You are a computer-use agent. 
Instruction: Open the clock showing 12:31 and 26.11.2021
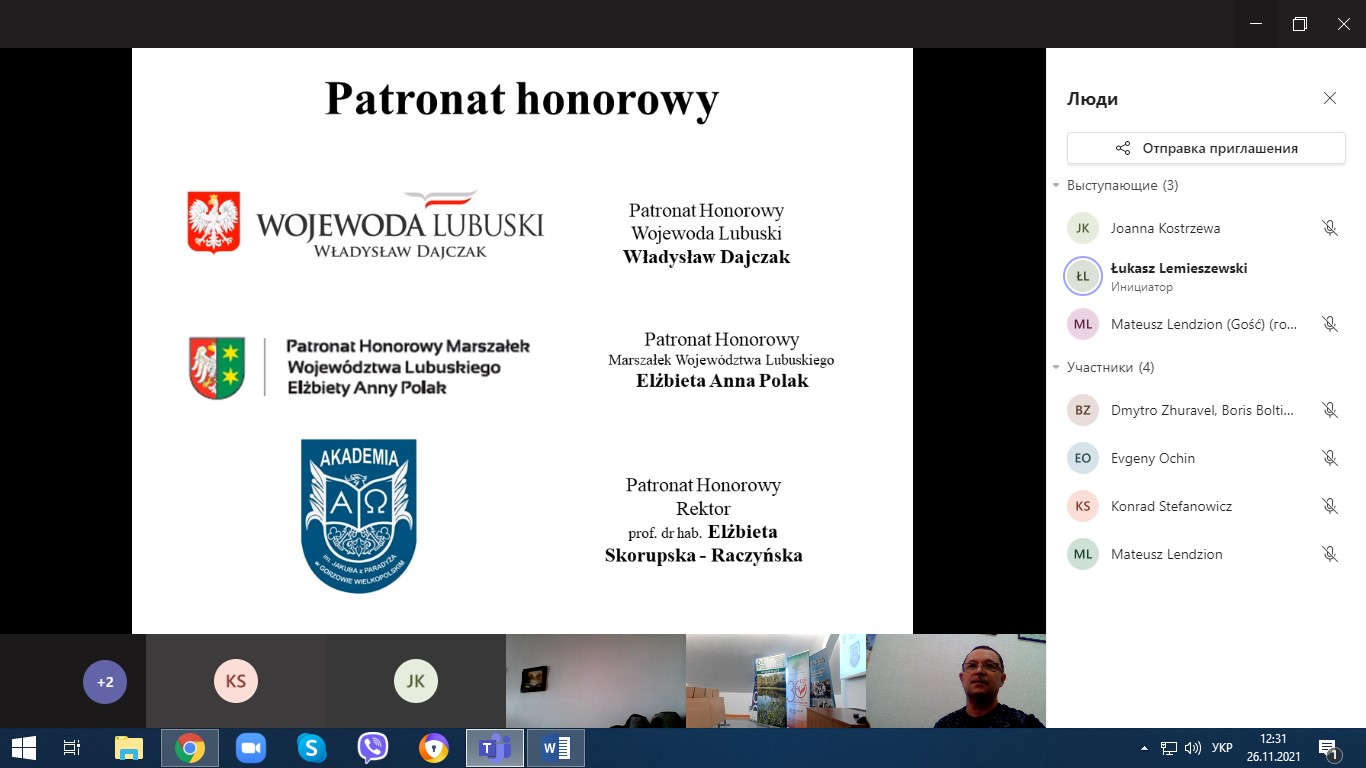1273,748
